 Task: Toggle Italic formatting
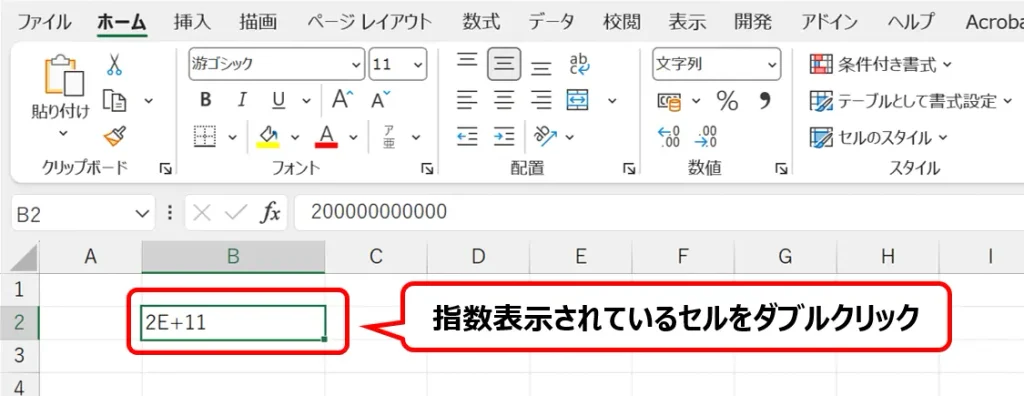tap(242, 100)
